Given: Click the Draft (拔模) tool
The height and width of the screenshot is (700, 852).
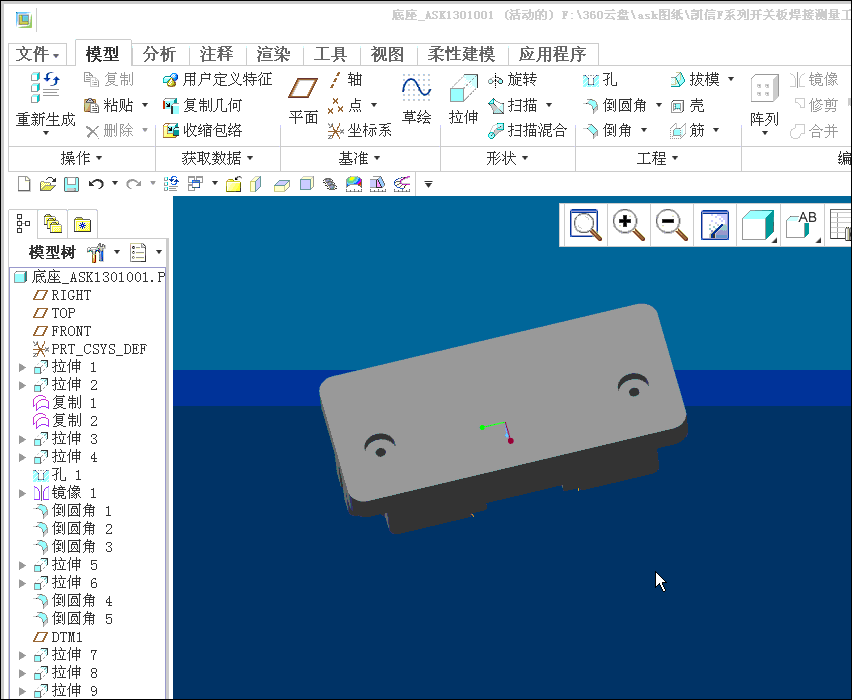Looking at the screenshot, I should pyautogui.click(x=695, y=80).
